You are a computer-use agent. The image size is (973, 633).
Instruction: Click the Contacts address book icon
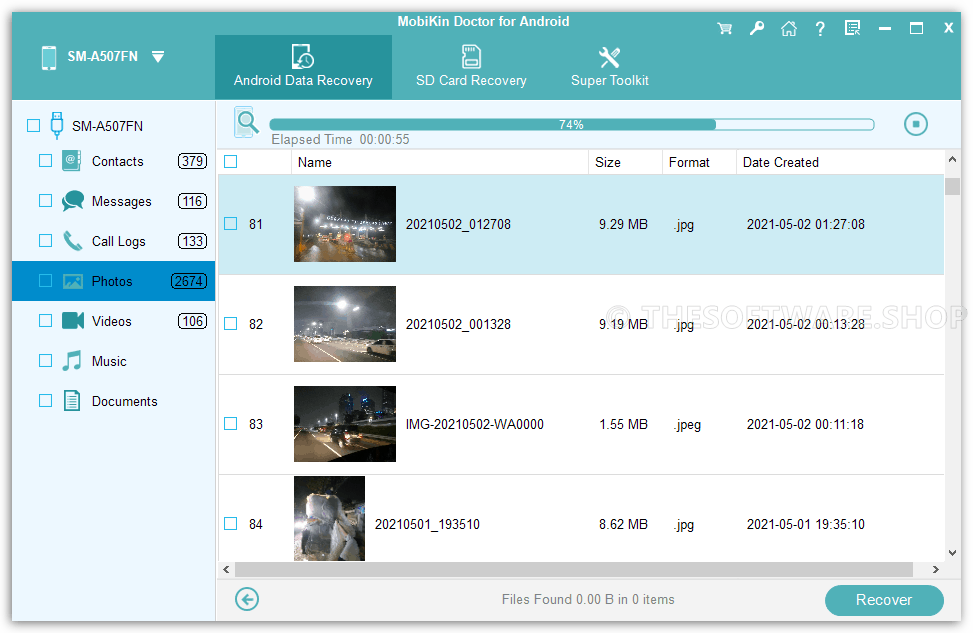click(72, 161)
